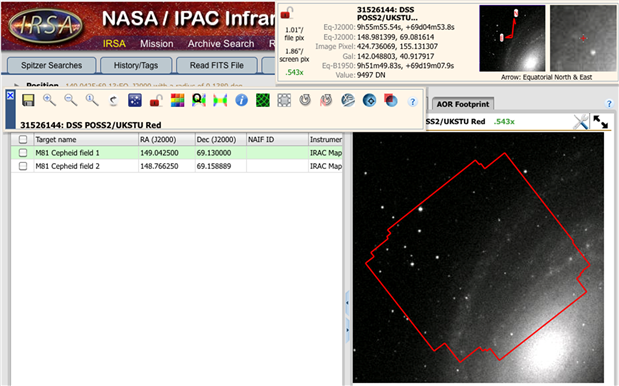Open the AOR Footprint tab
This screenshot has width=619, height=386.
point(463,104)
